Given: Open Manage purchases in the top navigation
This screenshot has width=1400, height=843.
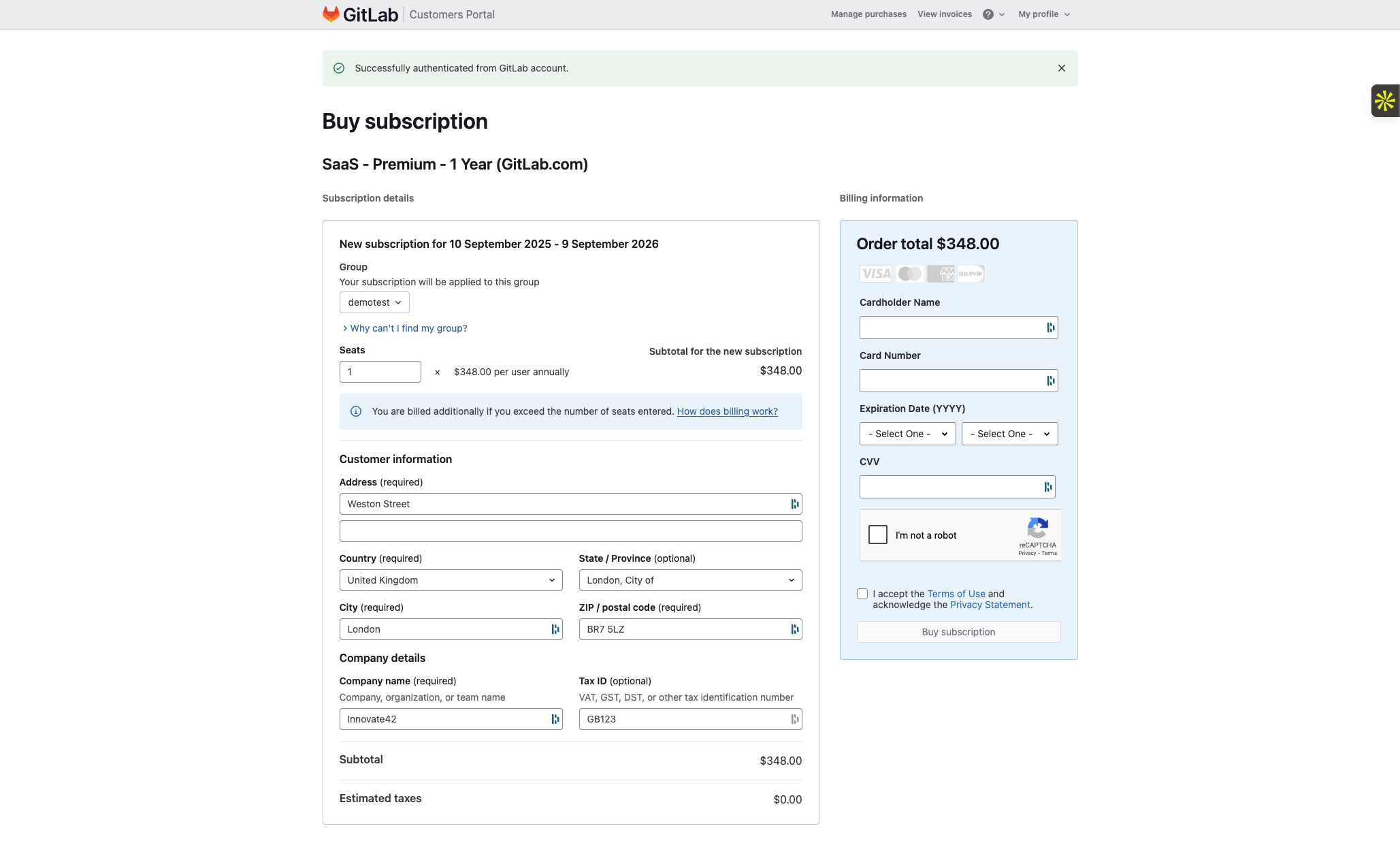Looking at the screenshot, I should [868, 14].
